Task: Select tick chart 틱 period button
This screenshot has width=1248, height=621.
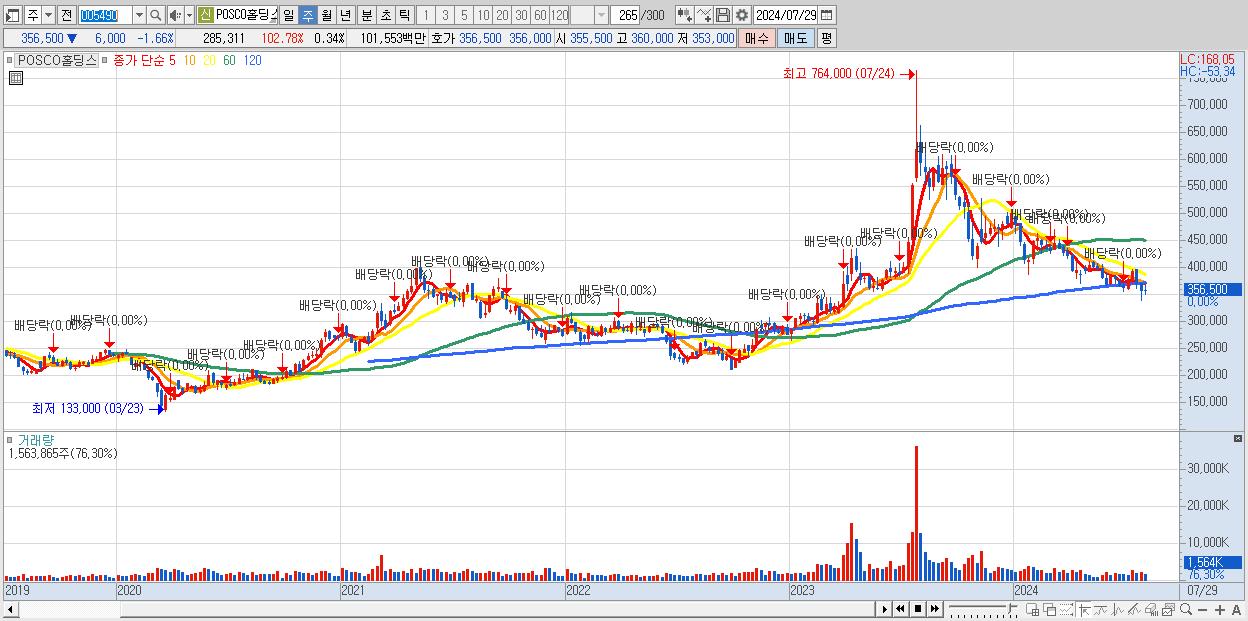Action: coord(404,15)
